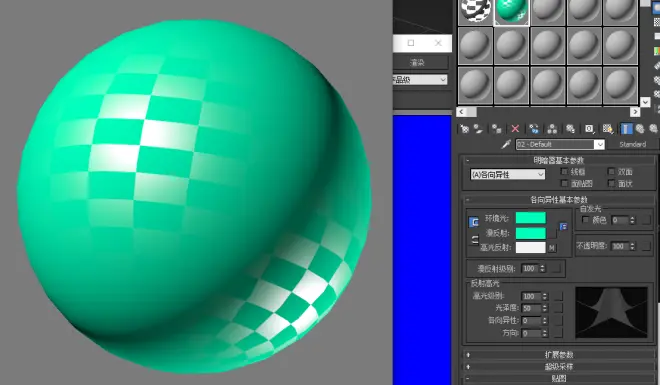660x385 pixels.
Task: Enable the 双面 two-sided checkbox
Action: [x=611, y=172]
